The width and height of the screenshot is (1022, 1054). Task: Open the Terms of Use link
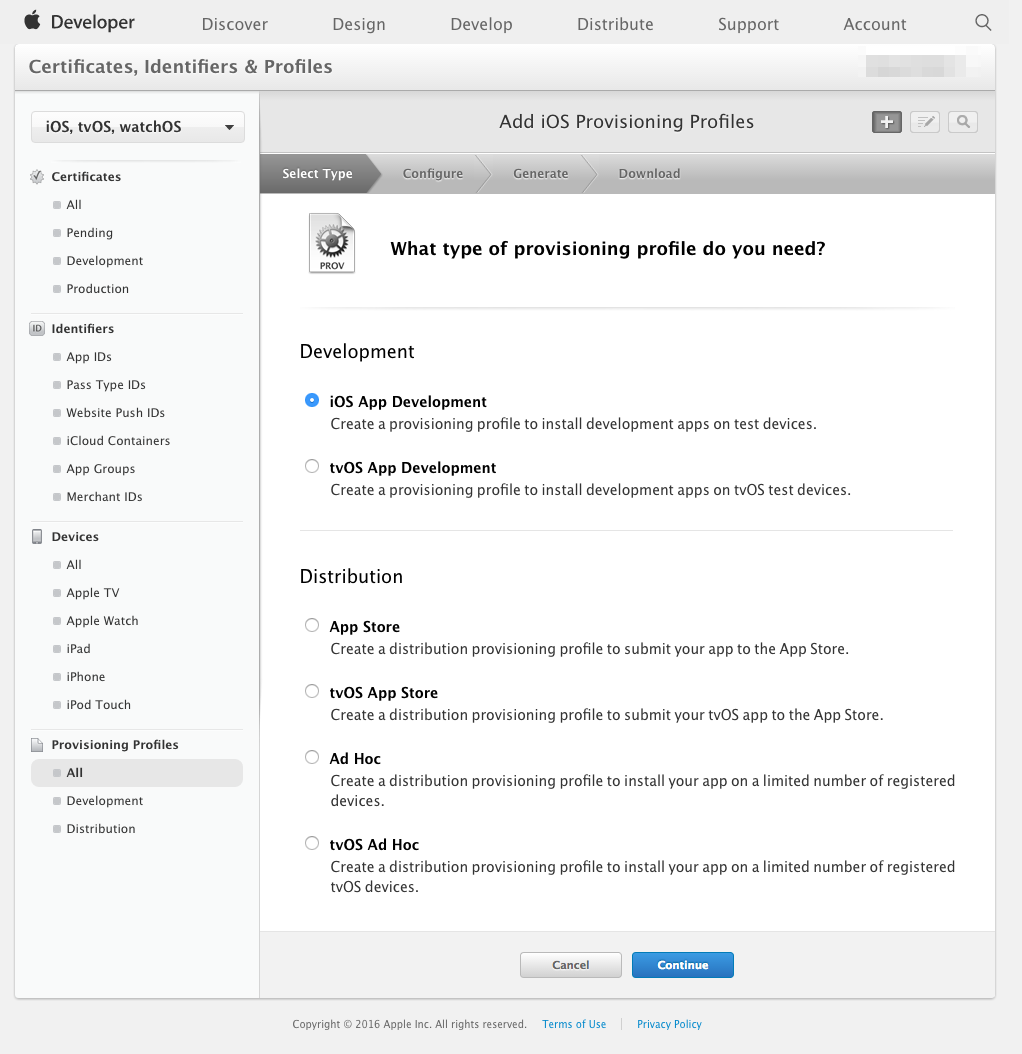pos(573,1023)
